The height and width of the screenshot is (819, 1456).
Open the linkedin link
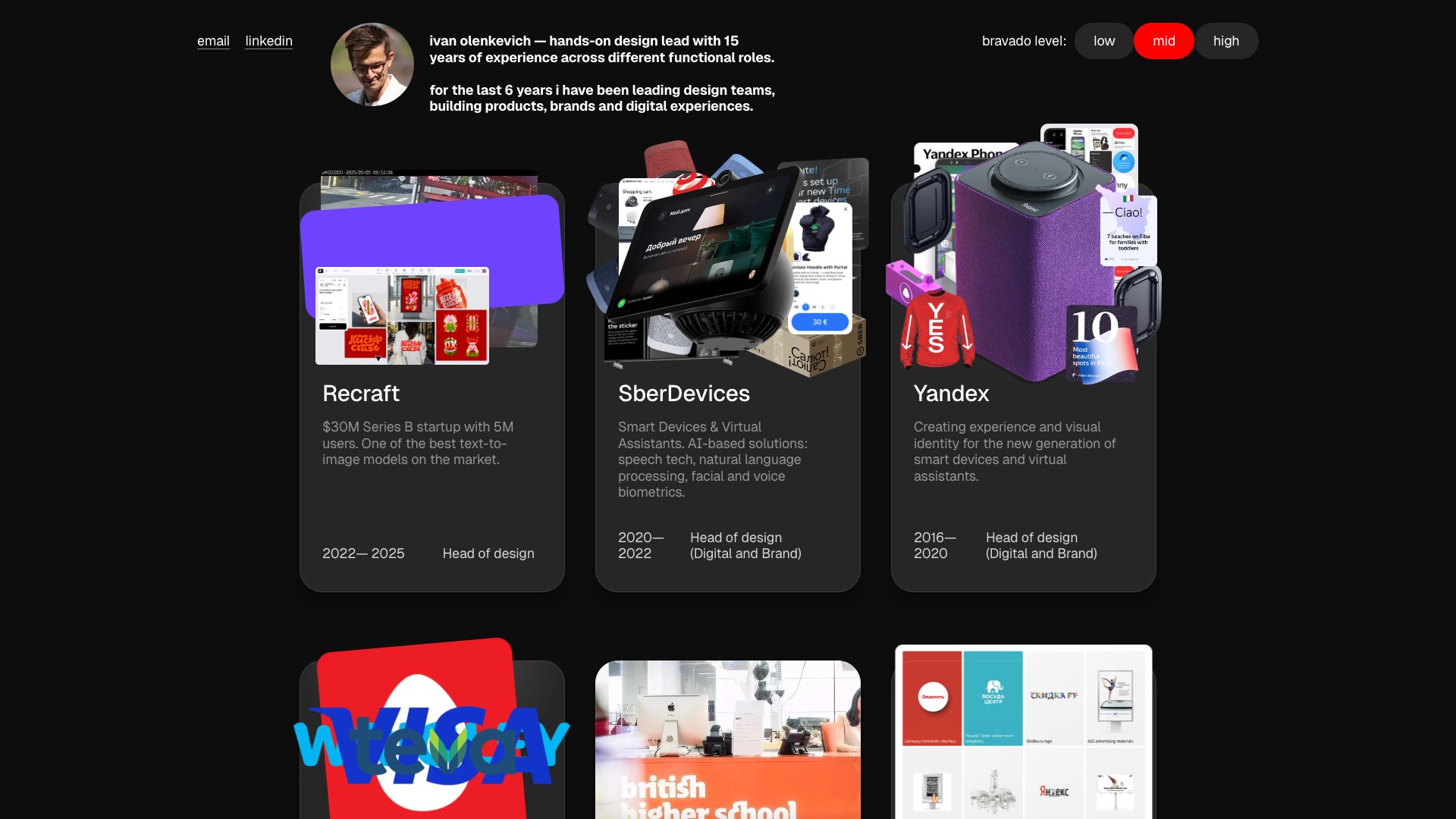[x=268, y=41]
